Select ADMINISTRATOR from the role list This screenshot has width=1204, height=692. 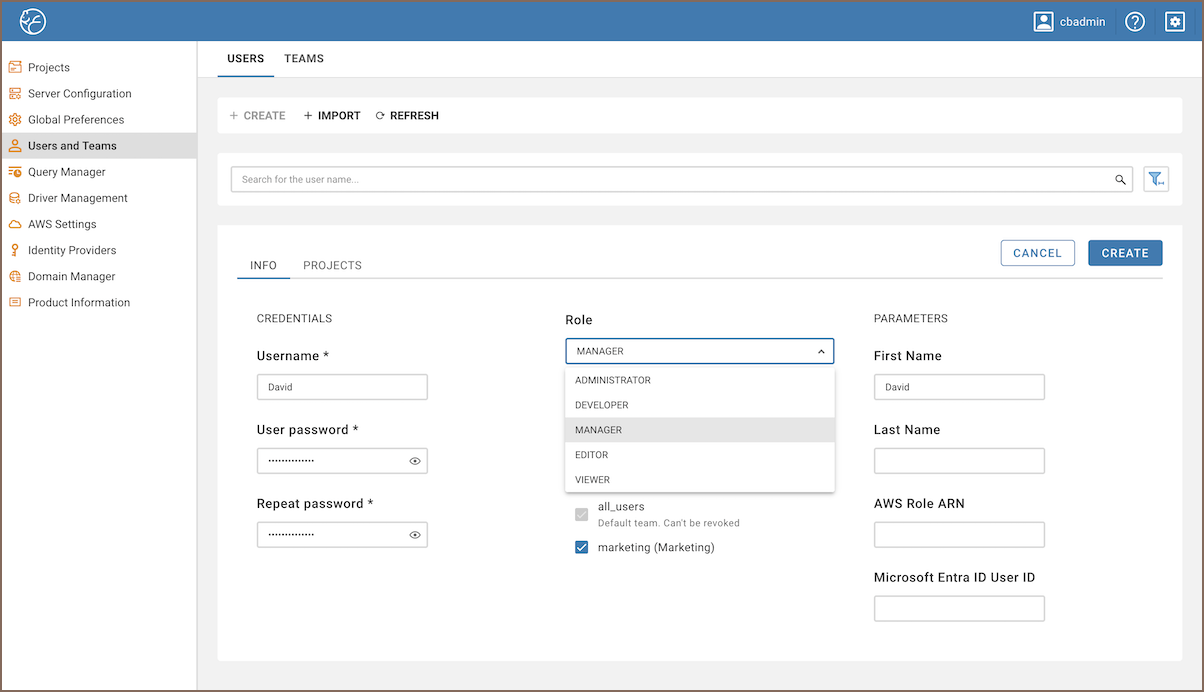point(613,380)
